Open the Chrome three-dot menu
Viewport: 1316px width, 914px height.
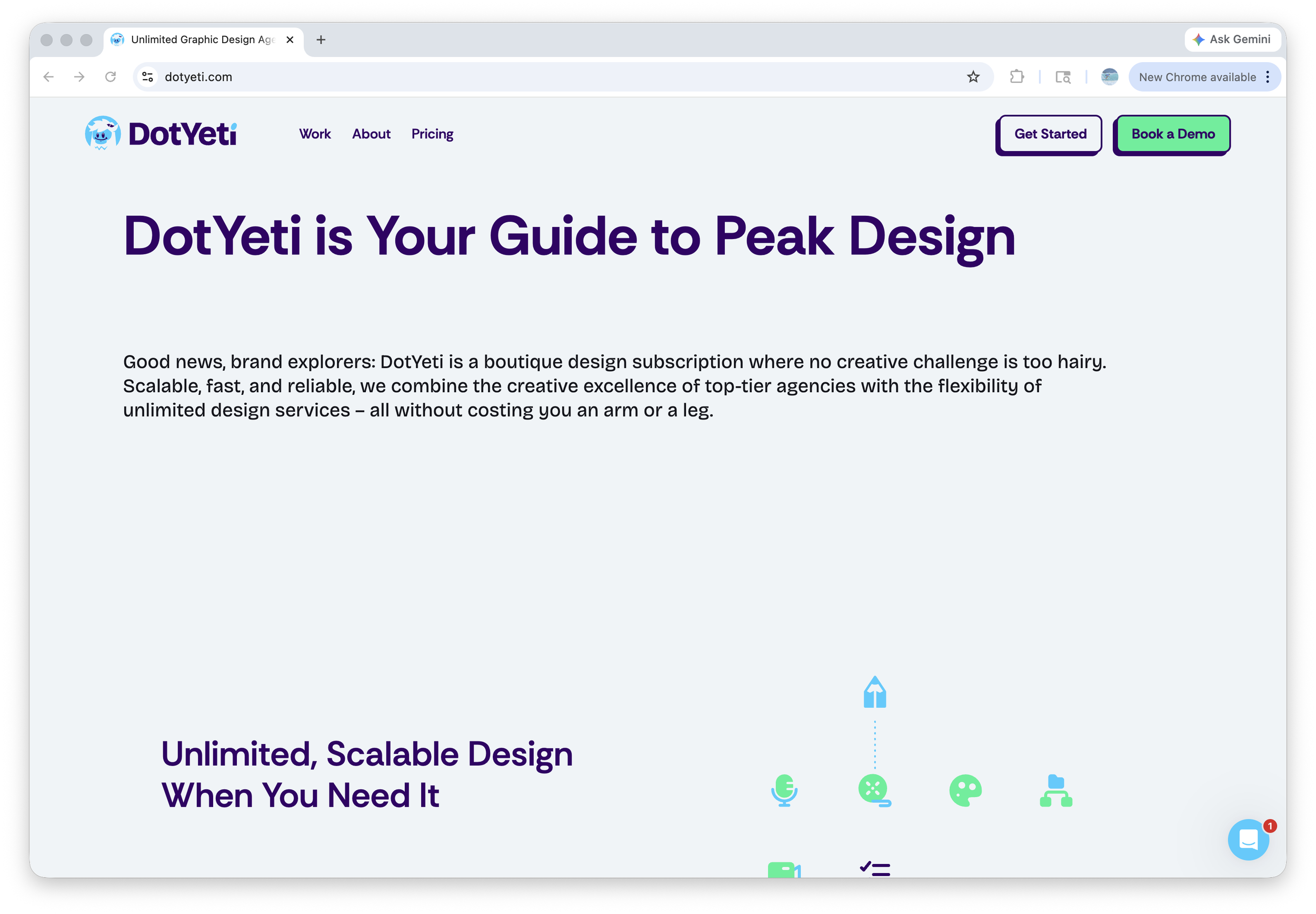coord(1268,77)
